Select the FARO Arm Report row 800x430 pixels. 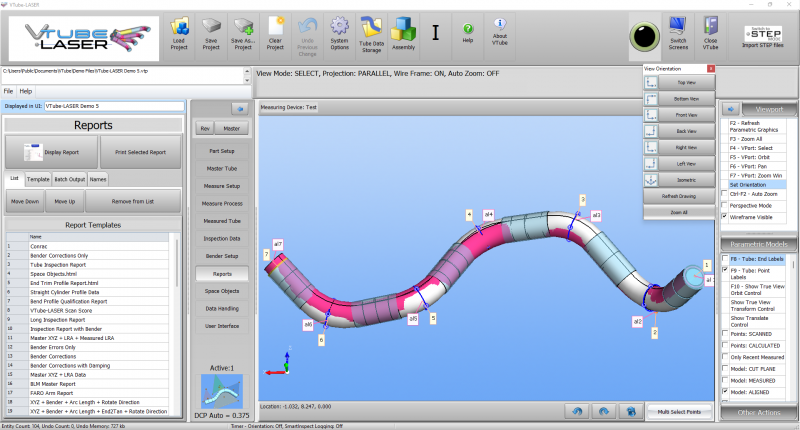click(x=87, y=393)
